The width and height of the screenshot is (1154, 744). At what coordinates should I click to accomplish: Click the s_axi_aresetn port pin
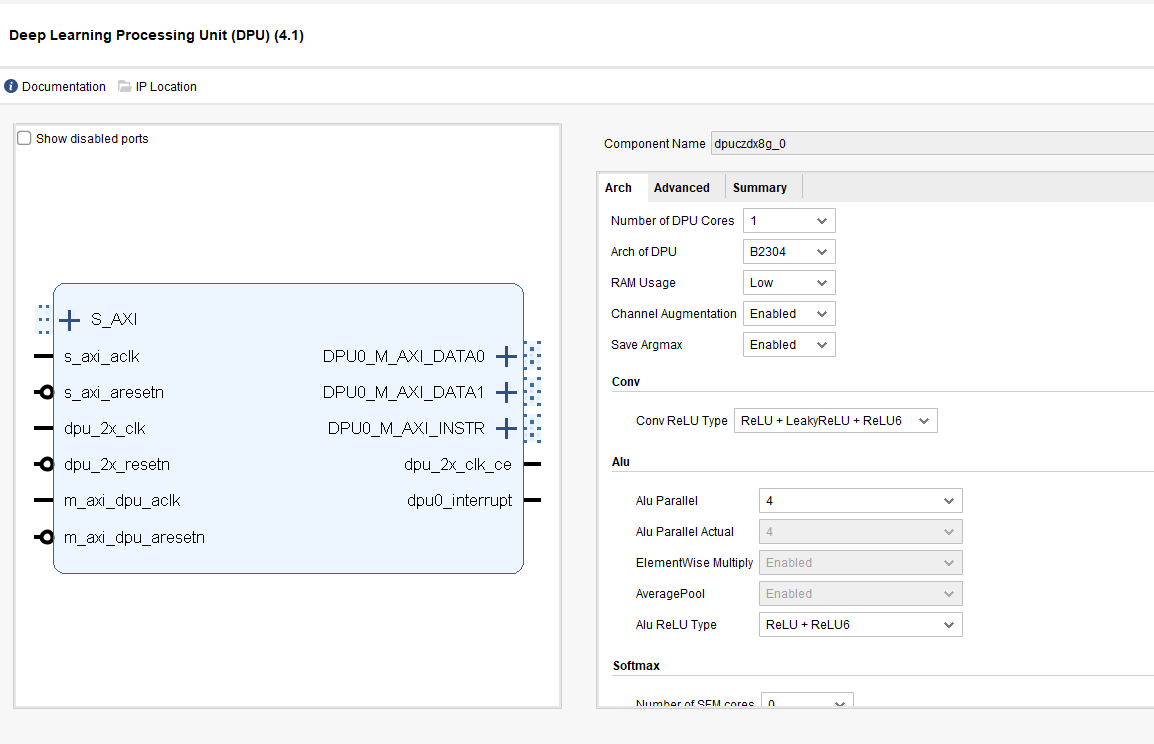tap(44, 393)
